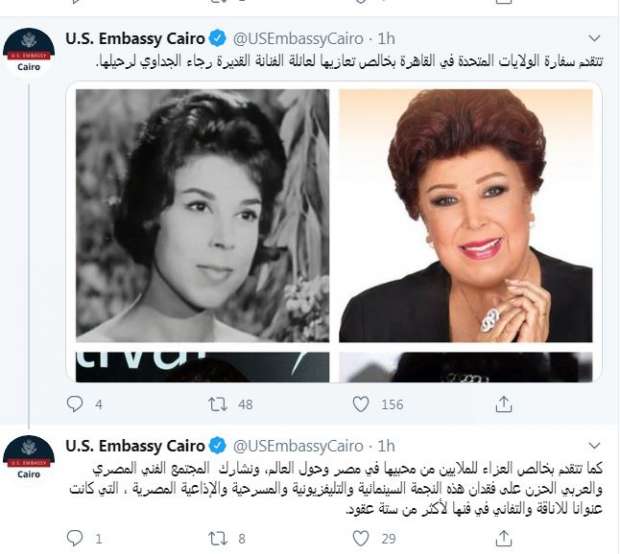Open U.S. Embassy Cairo avatar on second tweet

tap(28, 460)
